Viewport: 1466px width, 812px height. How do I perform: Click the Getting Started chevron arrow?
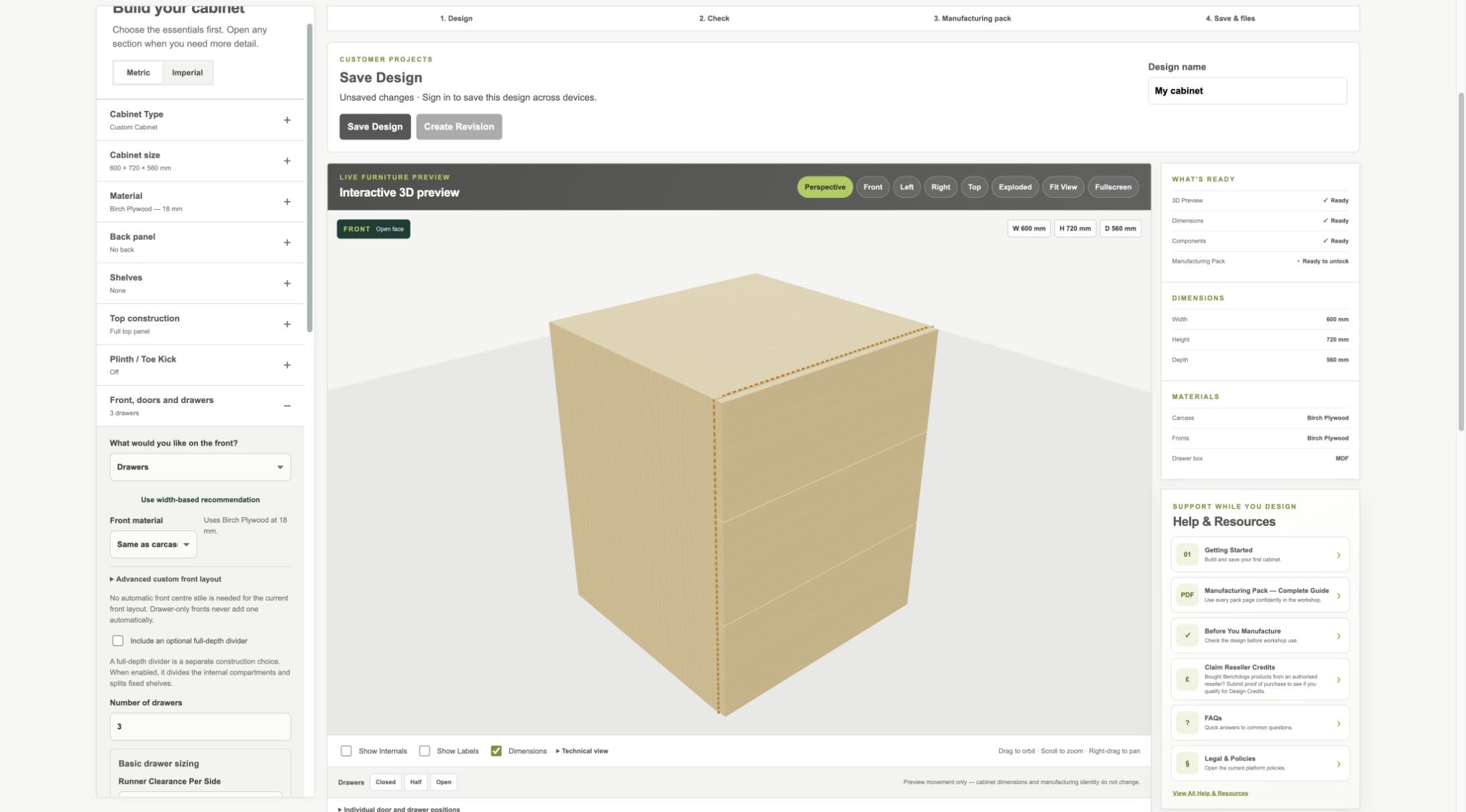[1338, 555]
